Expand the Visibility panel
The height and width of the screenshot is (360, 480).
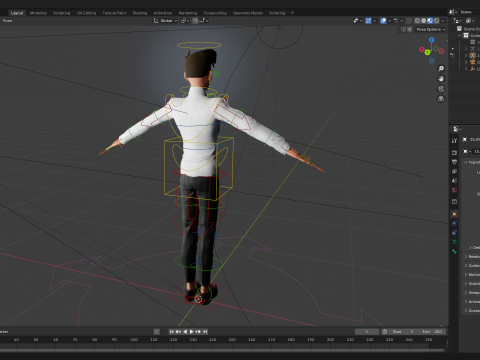pyautogui.click(x=466, y=283)
